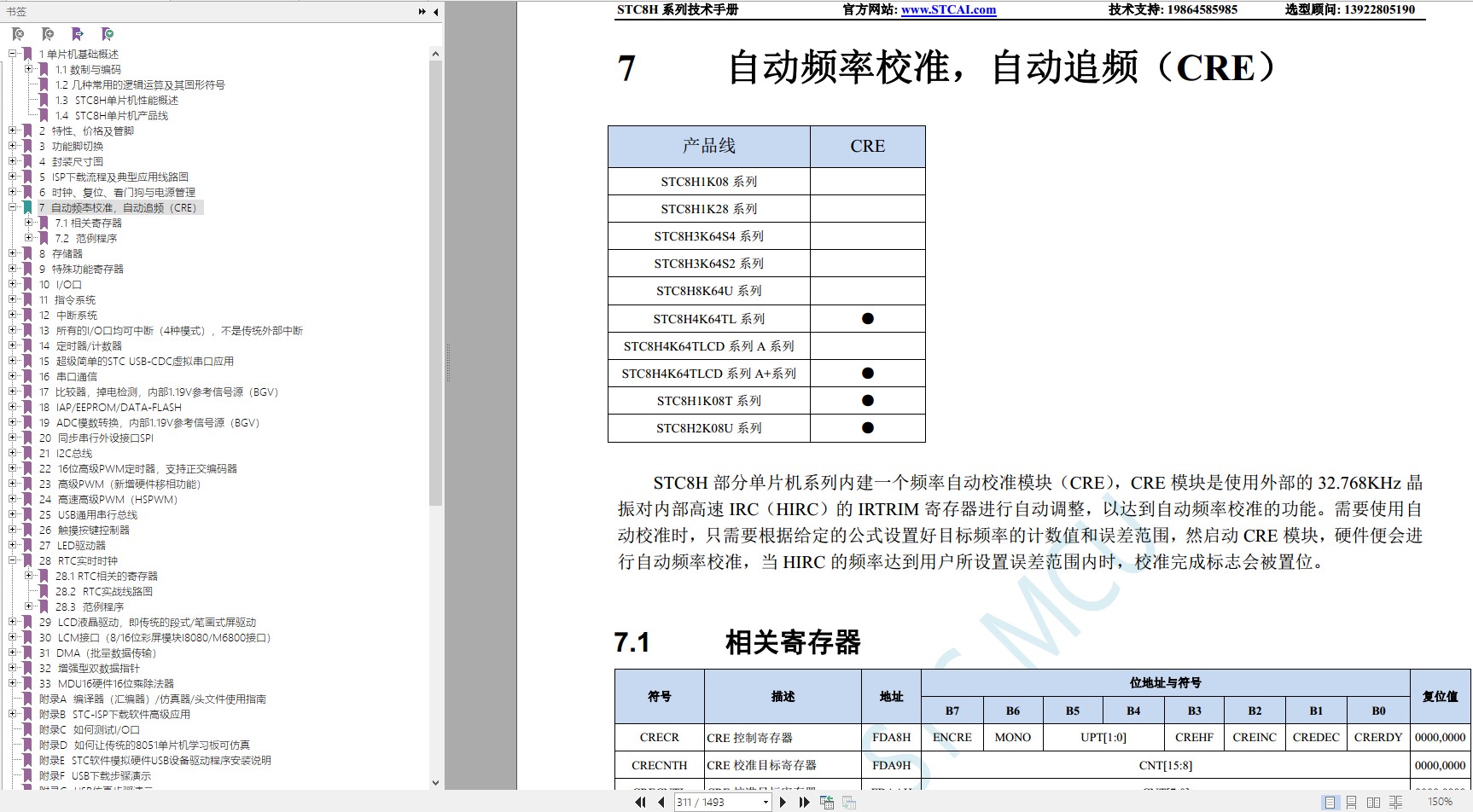Switch to single page layout
The image size is (1473, 812).
(x=1330, y=802)
